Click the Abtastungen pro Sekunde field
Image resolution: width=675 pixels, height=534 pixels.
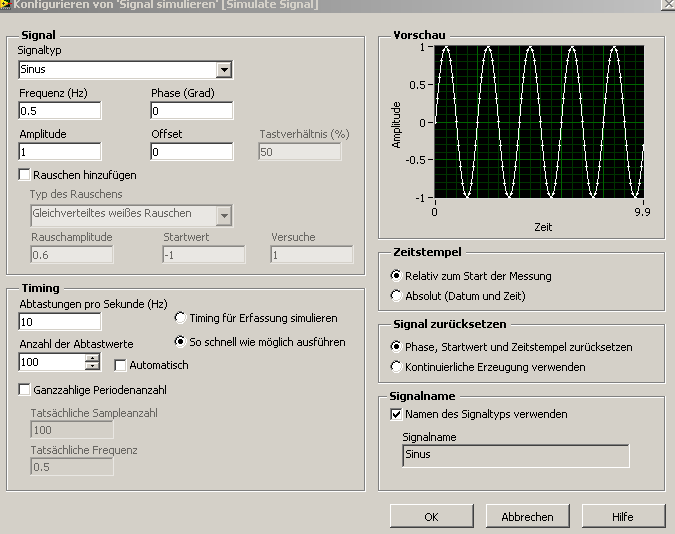60,321
